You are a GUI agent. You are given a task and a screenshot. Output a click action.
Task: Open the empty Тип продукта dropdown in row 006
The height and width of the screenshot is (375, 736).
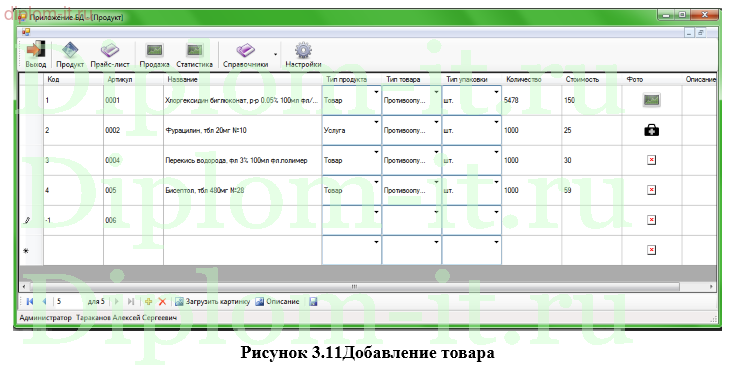[376, 213]
